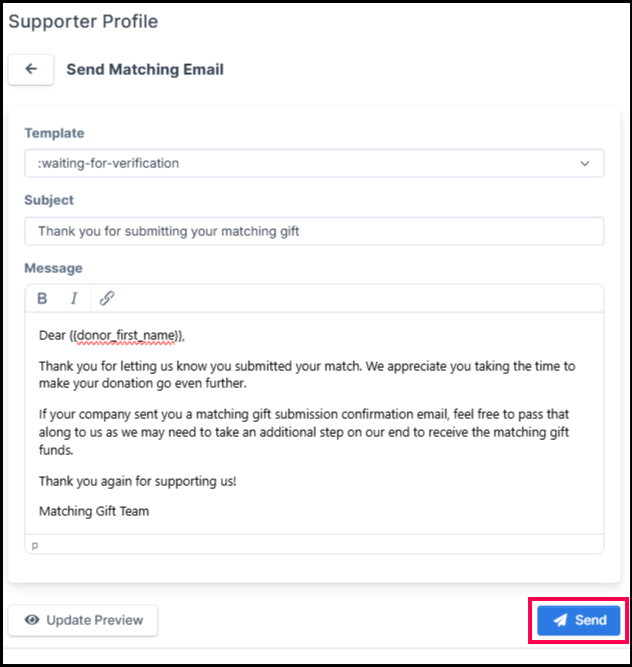Click the 'p' element path in editor status bar

(x=35, y=545)
